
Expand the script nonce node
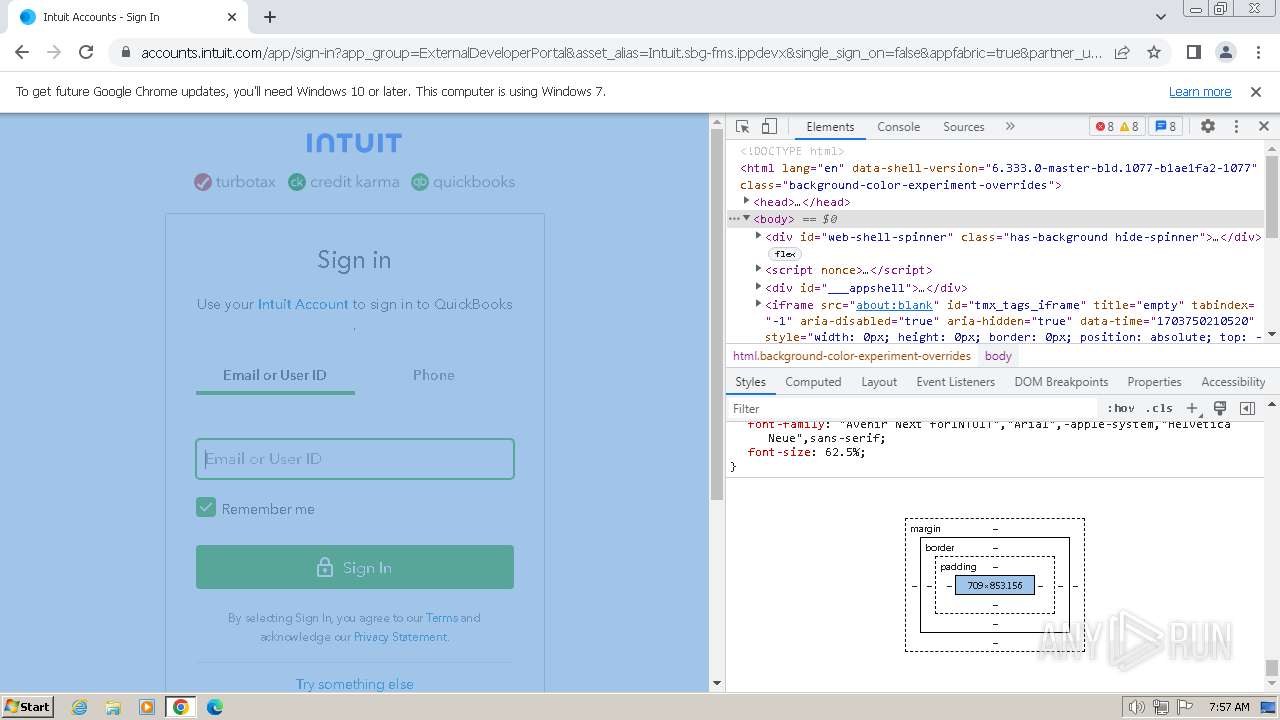[759, 270]
